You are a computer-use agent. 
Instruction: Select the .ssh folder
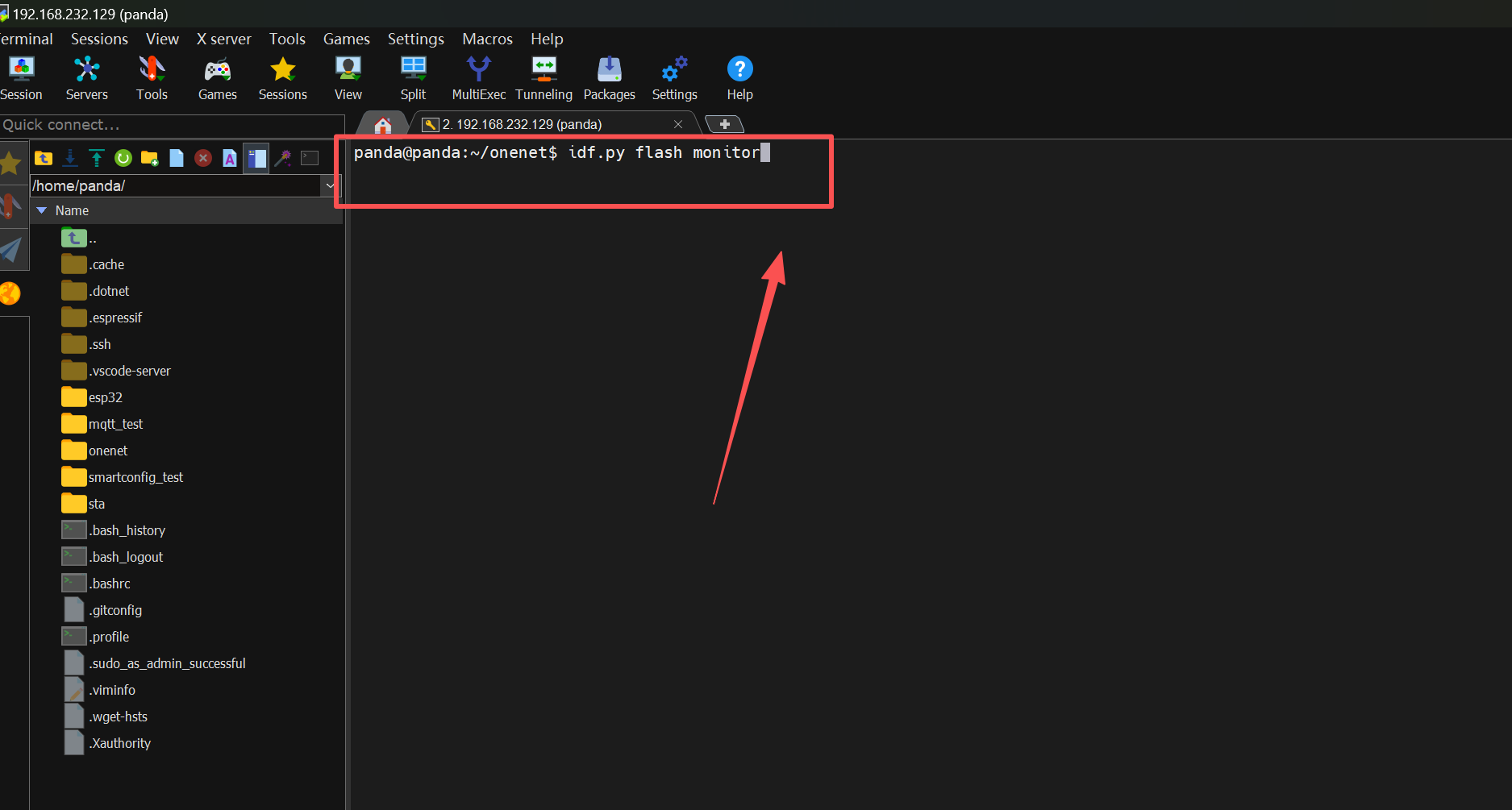coord(86,344)
